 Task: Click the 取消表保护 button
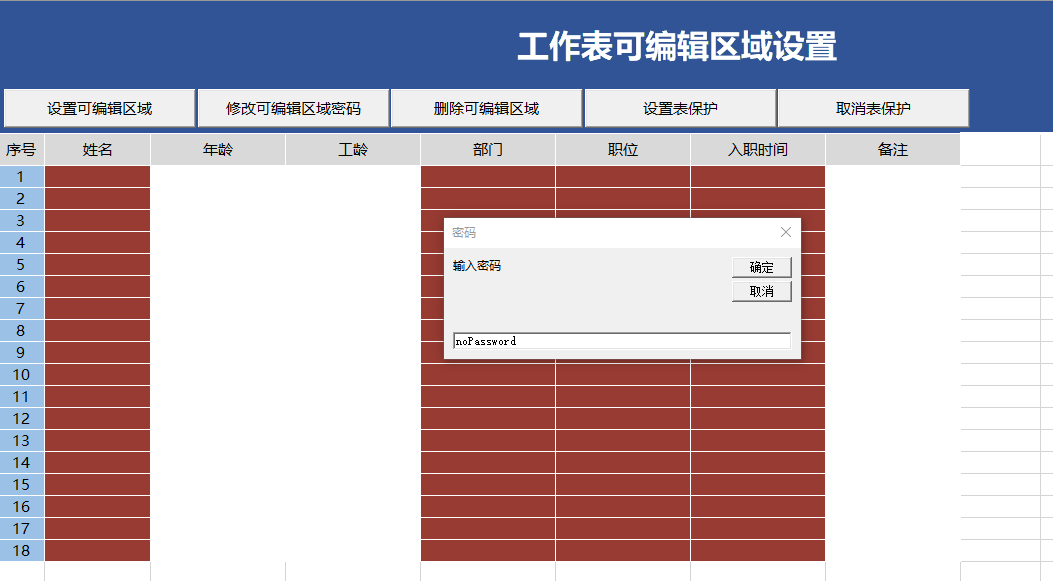coord(872,108)
